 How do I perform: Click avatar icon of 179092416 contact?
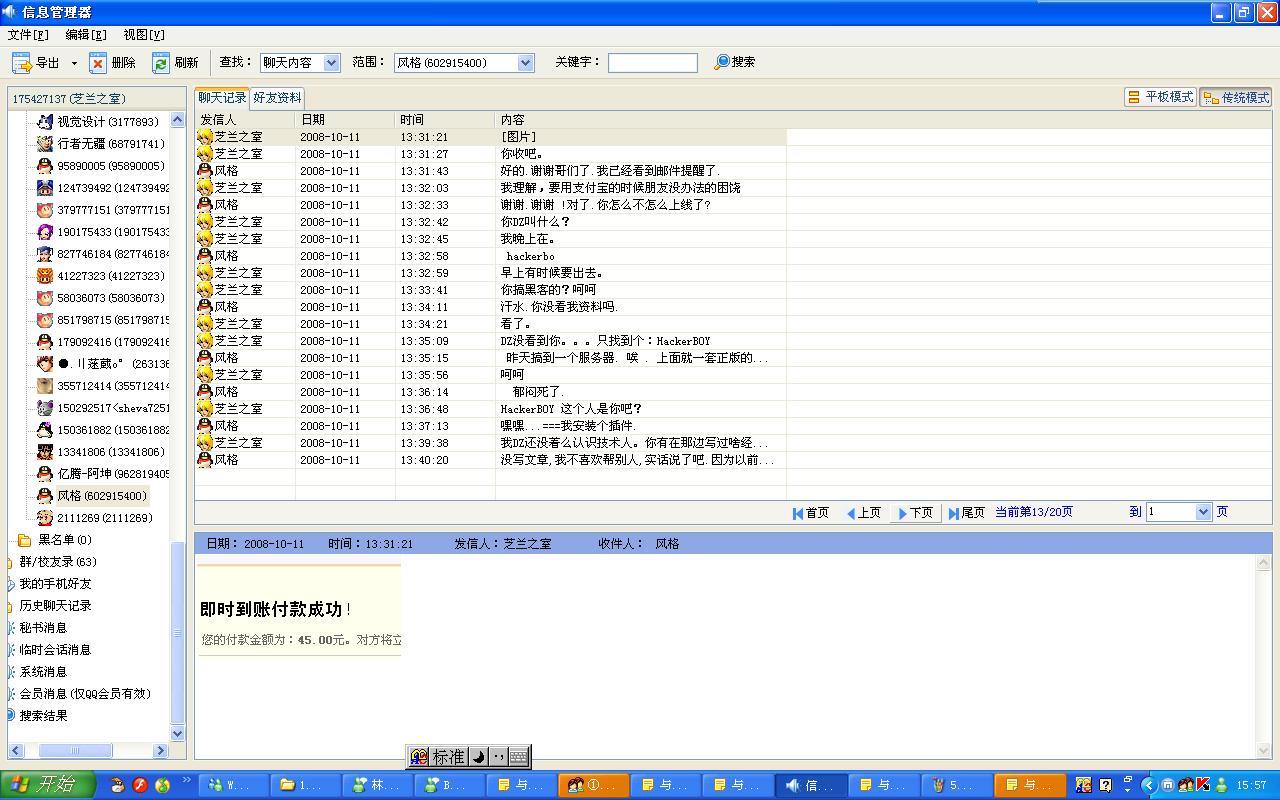coord(44,342)
